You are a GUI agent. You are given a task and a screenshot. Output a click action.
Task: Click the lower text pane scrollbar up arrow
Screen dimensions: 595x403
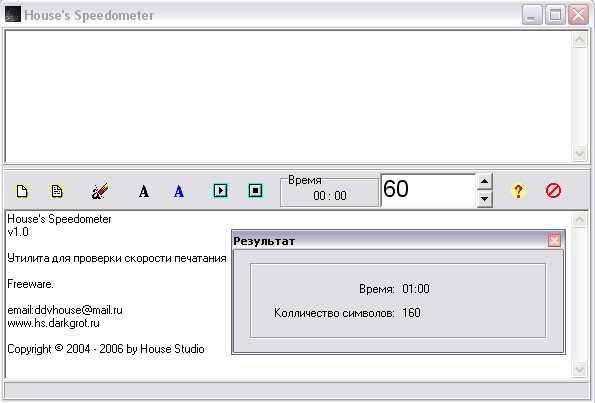coord(580,220)
